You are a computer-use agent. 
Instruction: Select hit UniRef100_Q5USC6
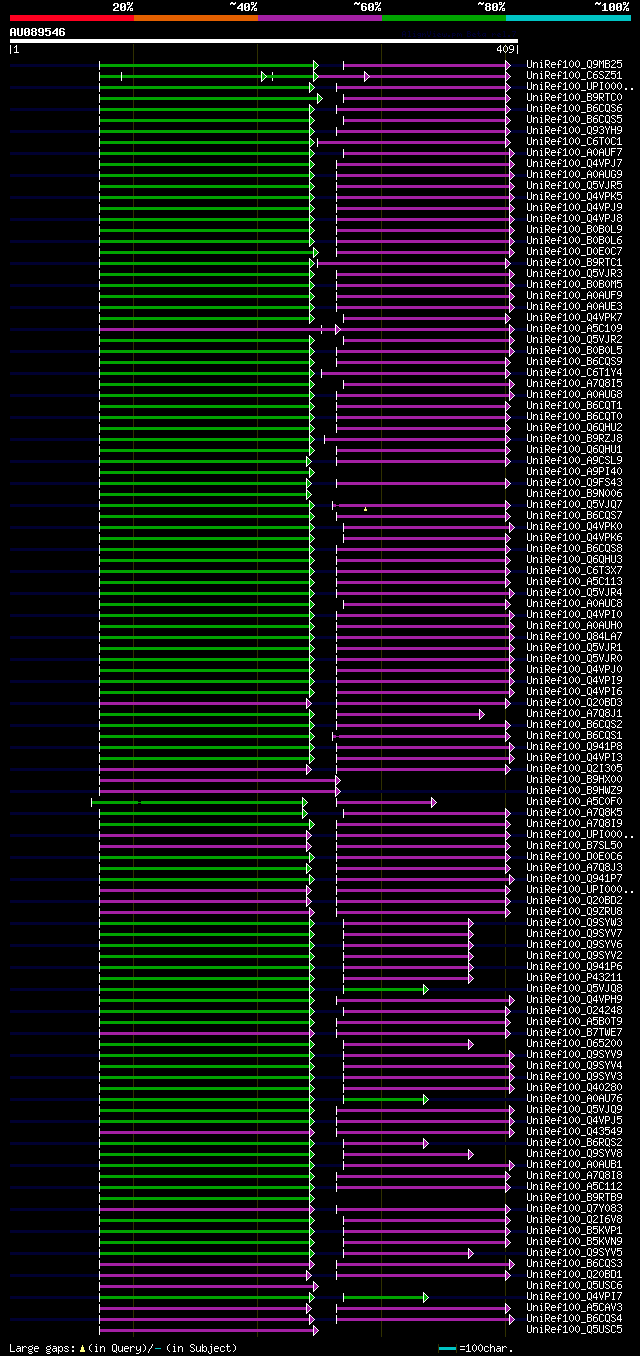point(574,1285)
